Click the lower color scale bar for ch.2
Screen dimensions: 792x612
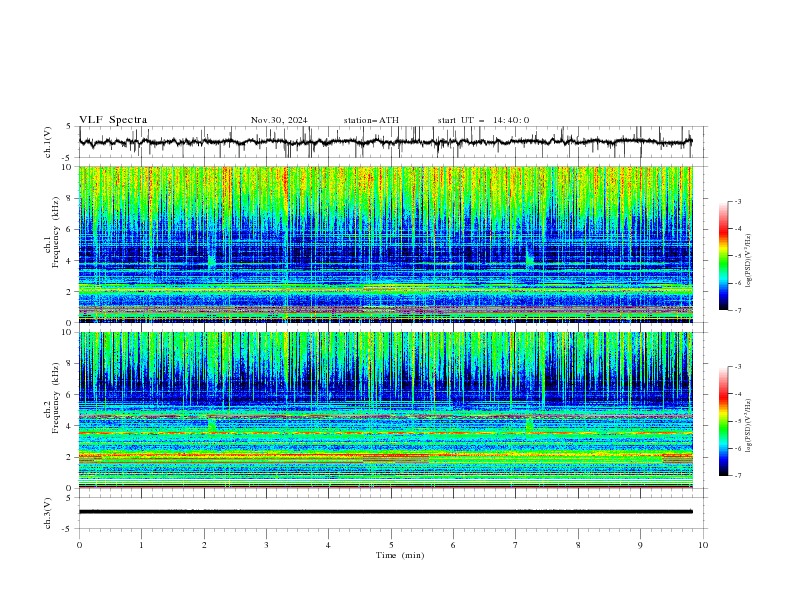point(723,421)
